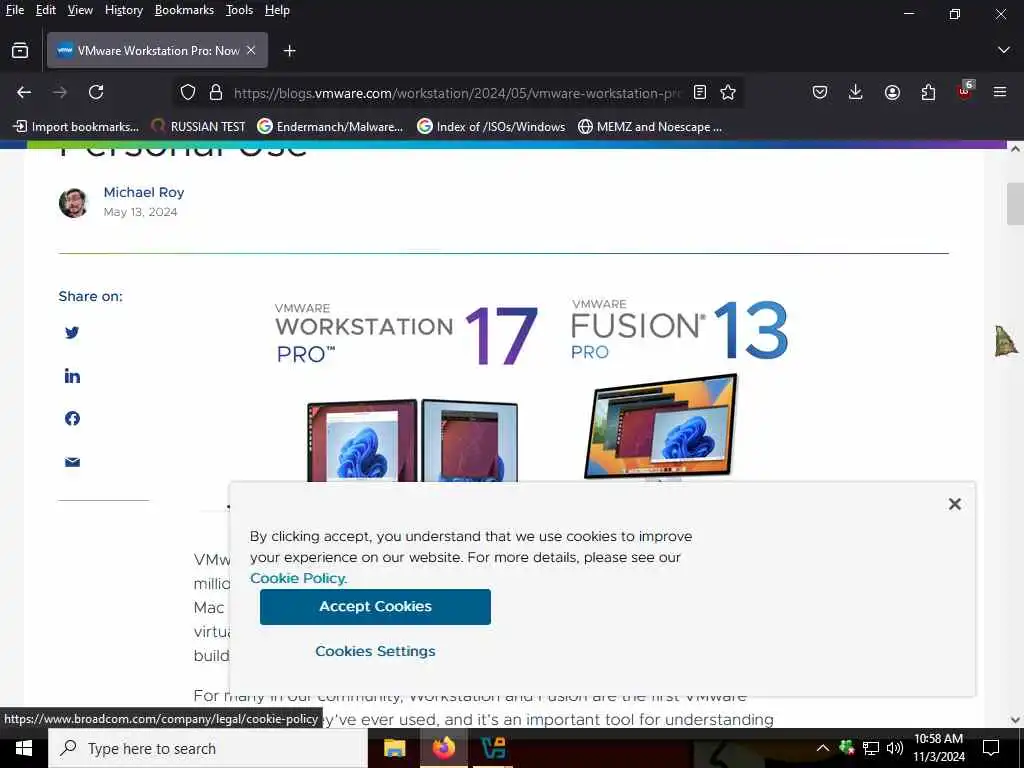Screen dimensions: 1024x768
Task: Bookmark this page with the star
Action: (x=728, y=92)
